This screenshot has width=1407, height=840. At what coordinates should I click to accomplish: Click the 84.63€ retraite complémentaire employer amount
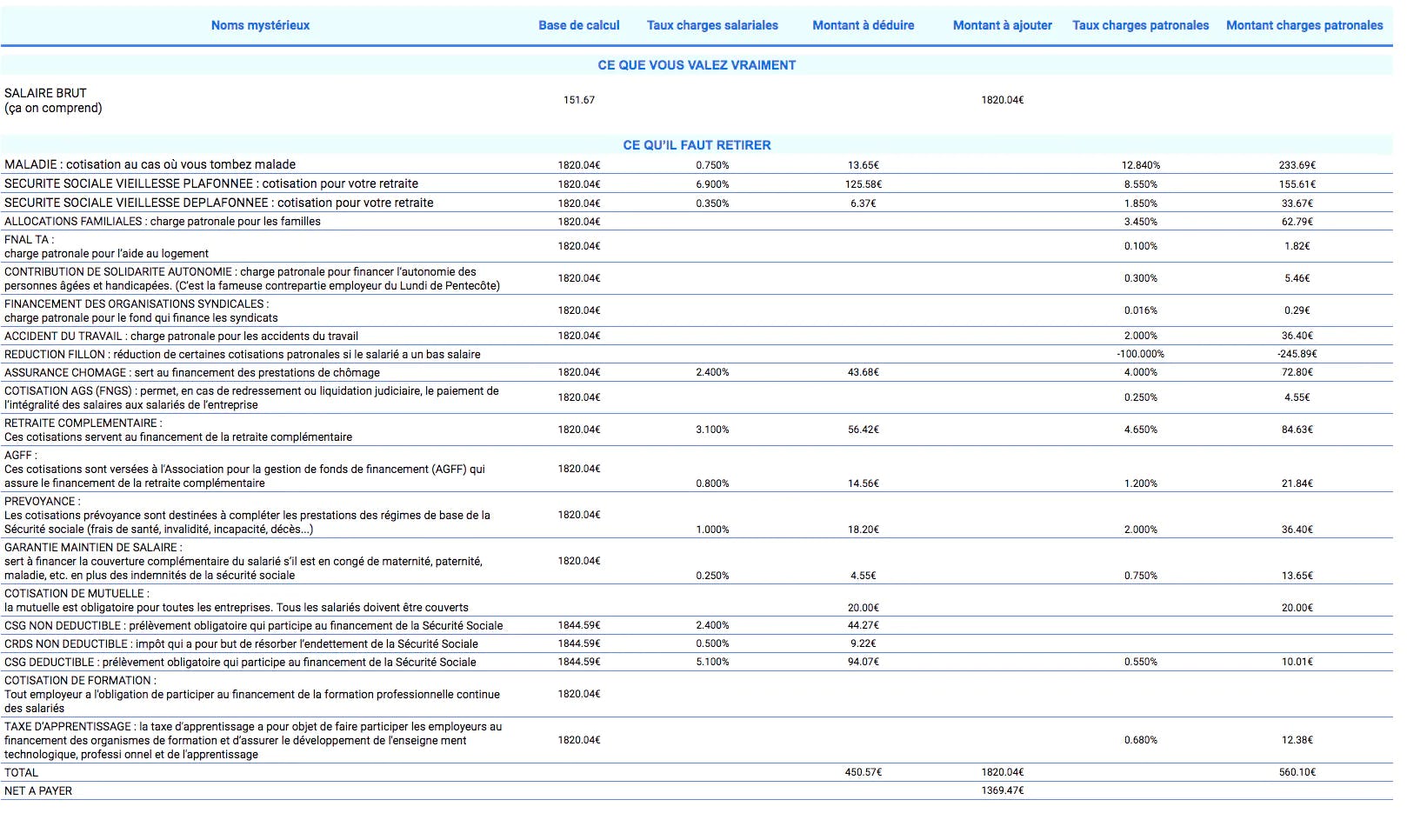1297,430
